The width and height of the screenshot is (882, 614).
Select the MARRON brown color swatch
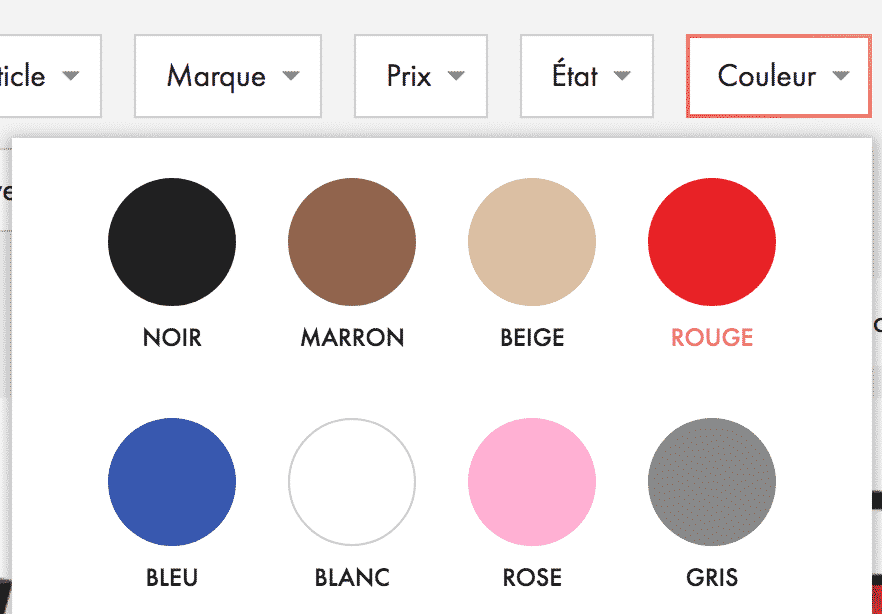[x=351, y=241]
